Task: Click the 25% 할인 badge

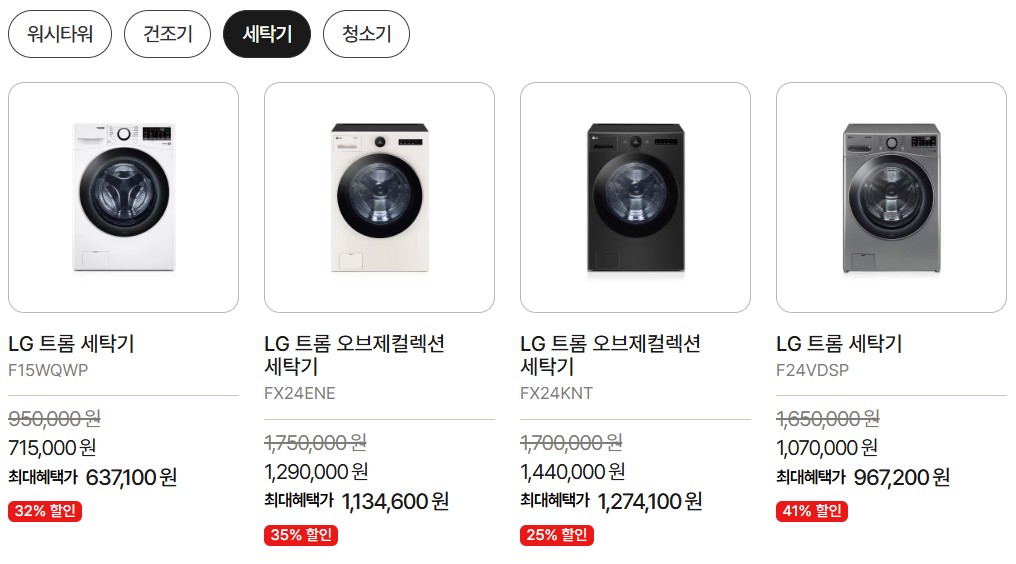Action: point(557,535)
